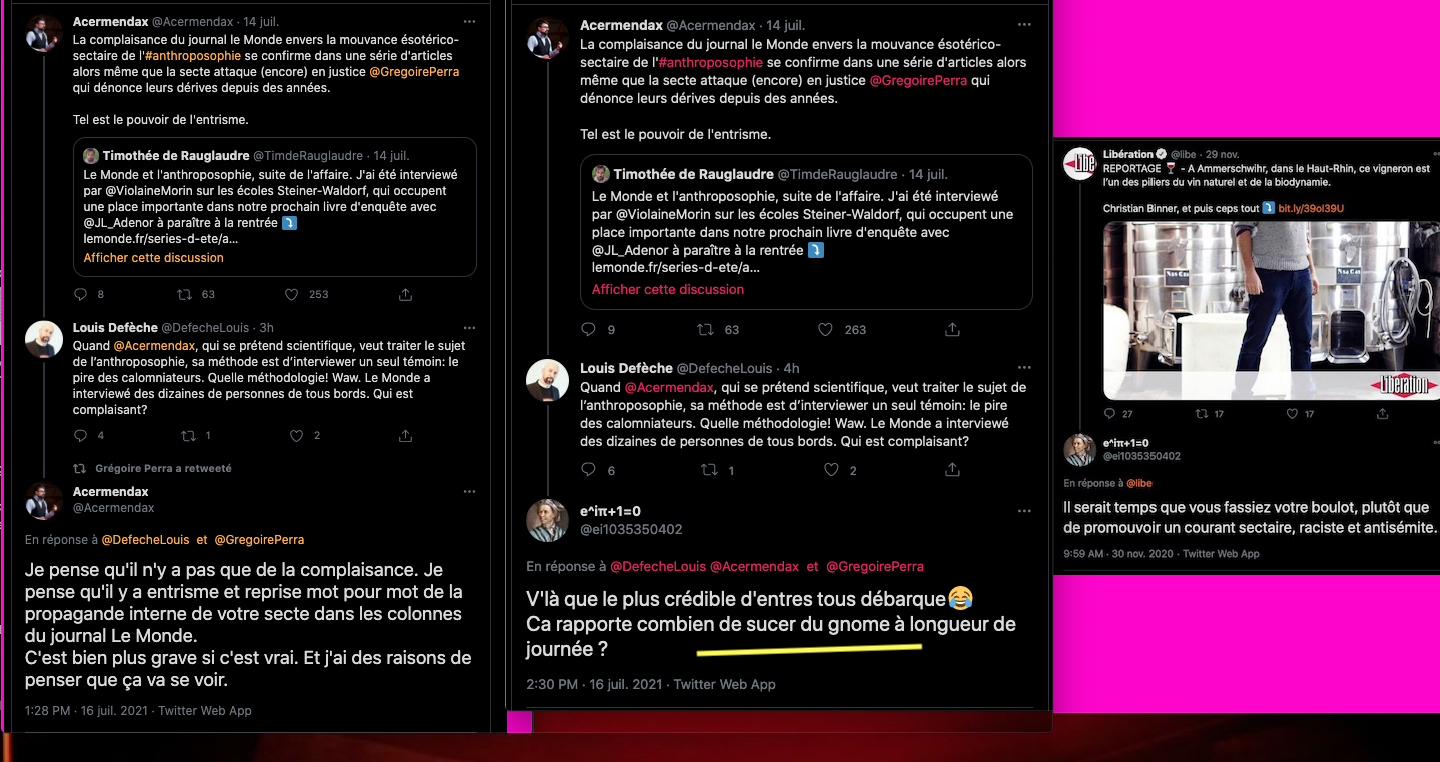Like the left Acermendax tweet with 253 likes
The width and height of the screenshot is (1440, 762).
click(x=292, y=295)
